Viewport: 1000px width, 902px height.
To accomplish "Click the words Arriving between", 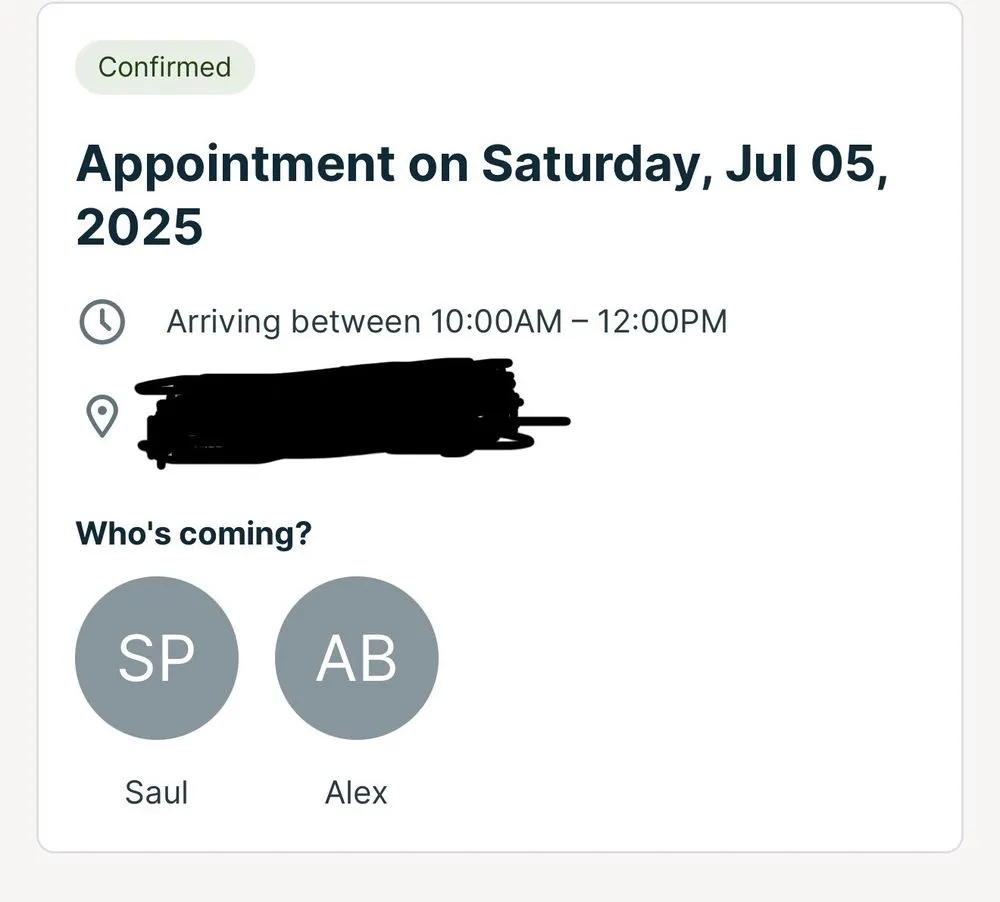I will click(x=293, y=322).
